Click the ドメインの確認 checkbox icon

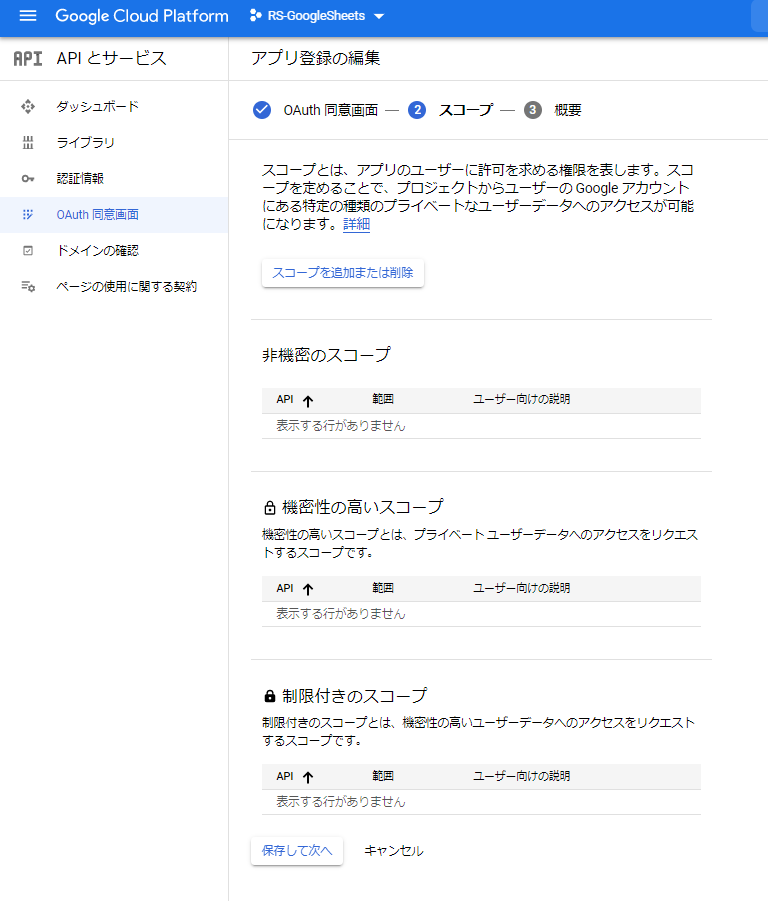28,251
